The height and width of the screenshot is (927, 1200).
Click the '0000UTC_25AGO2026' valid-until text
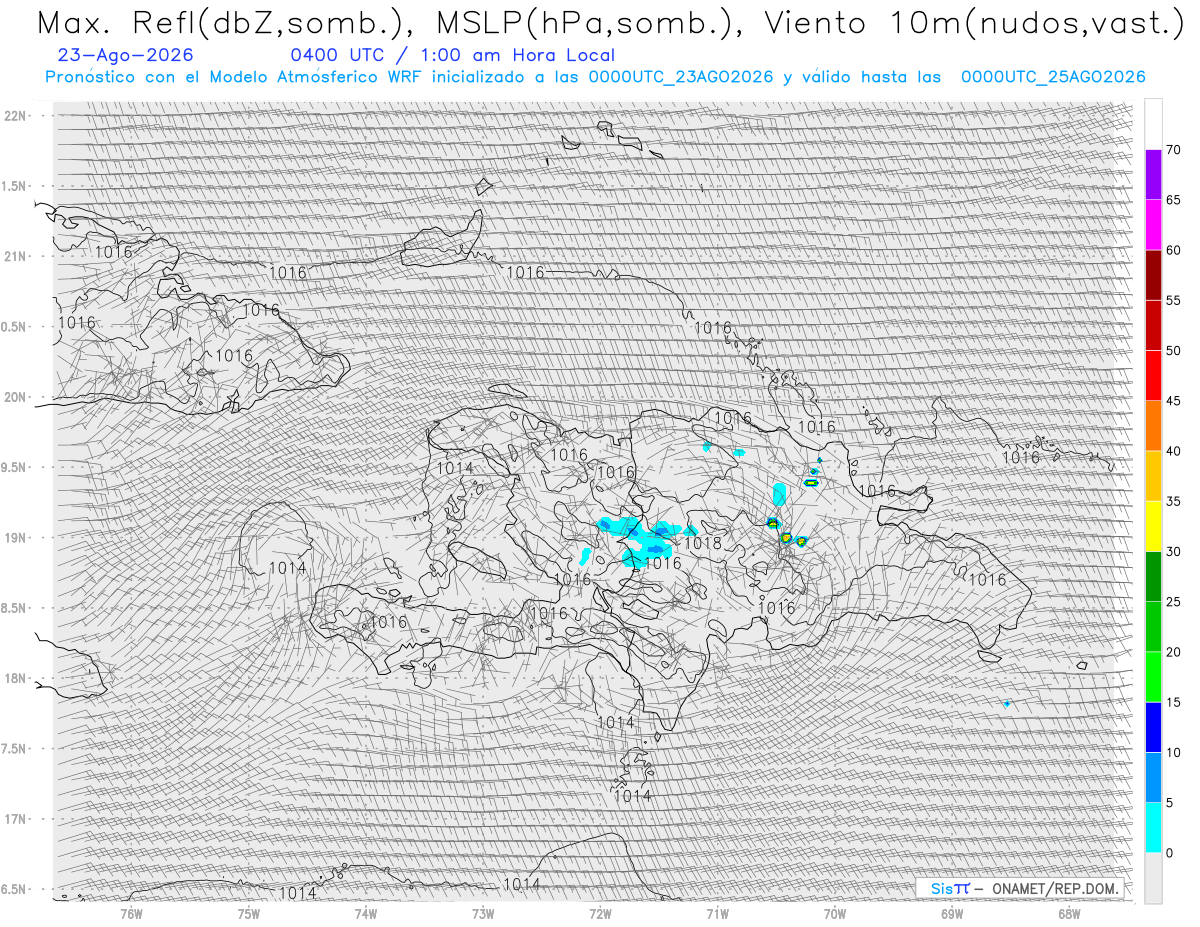(x=1053, y=77)
